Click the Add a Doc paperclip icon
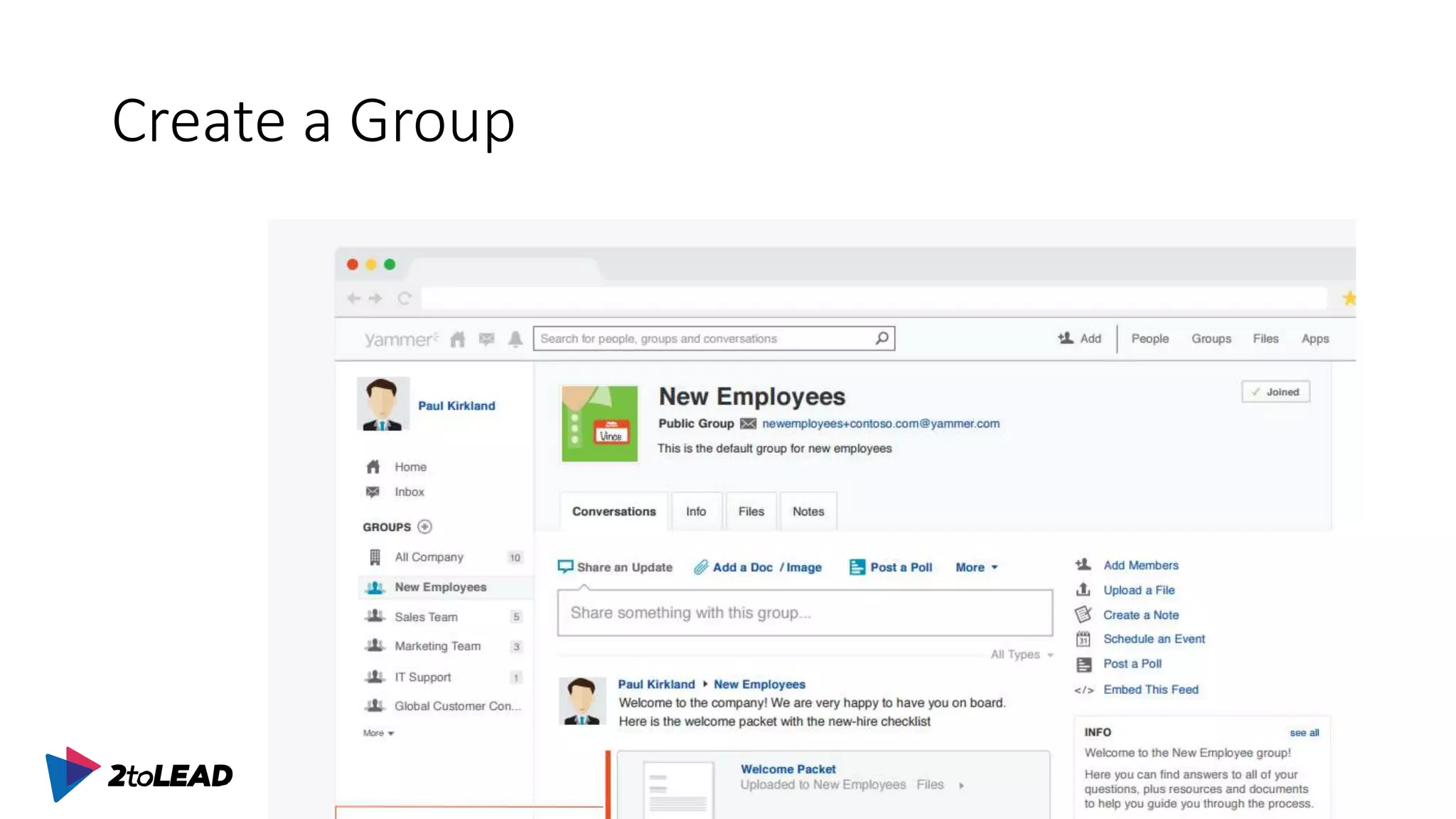 [x=701, y=567]
